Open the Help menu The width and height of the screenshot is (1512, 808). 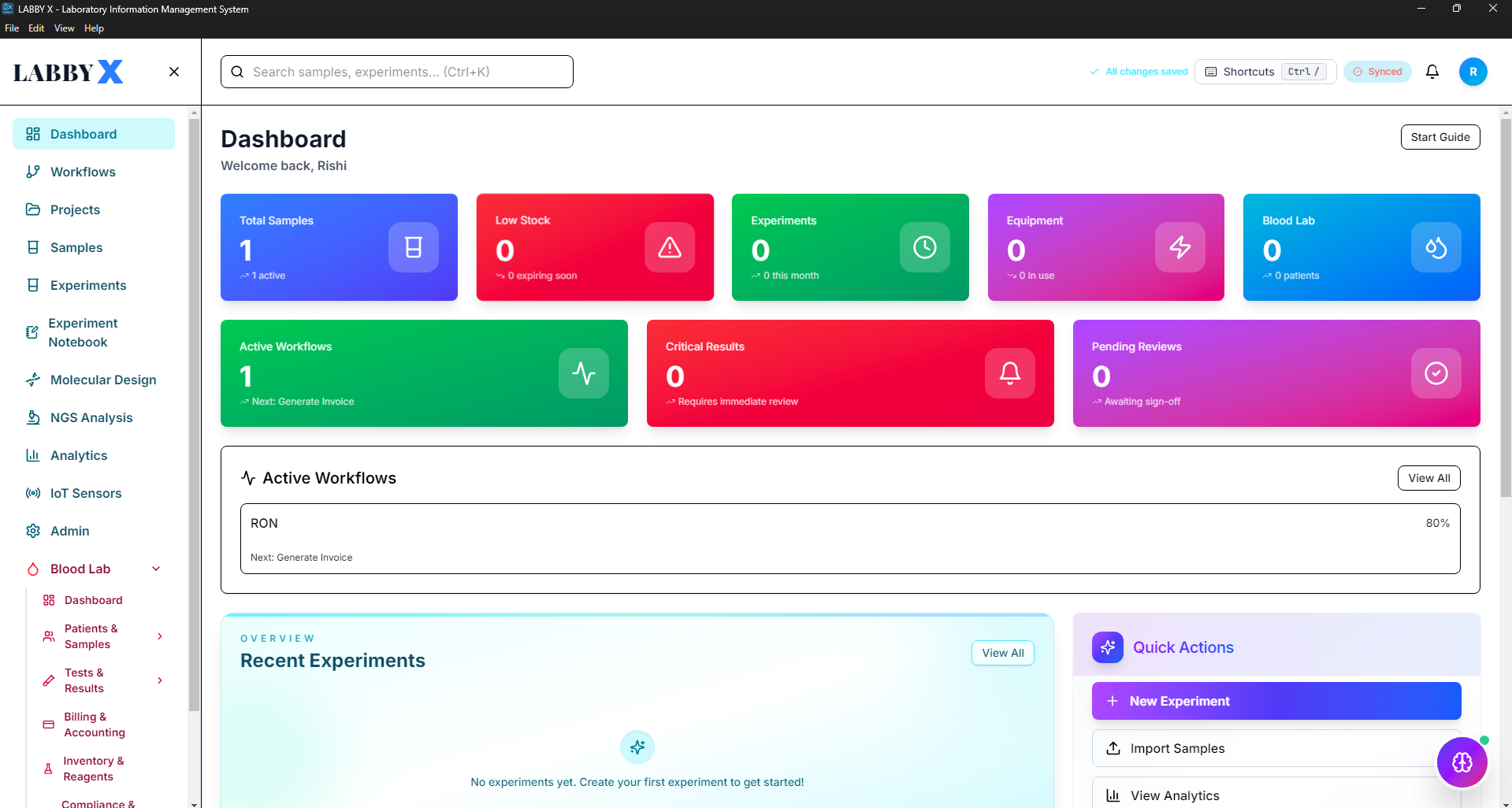click(x=94, y=28)
